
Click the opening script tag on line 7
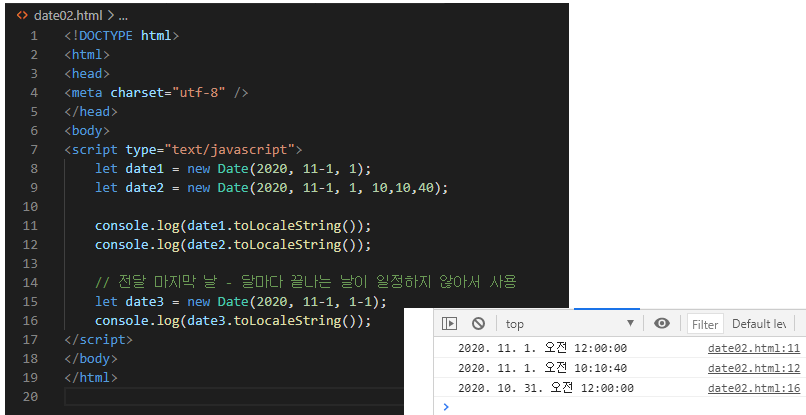point(183,150)
